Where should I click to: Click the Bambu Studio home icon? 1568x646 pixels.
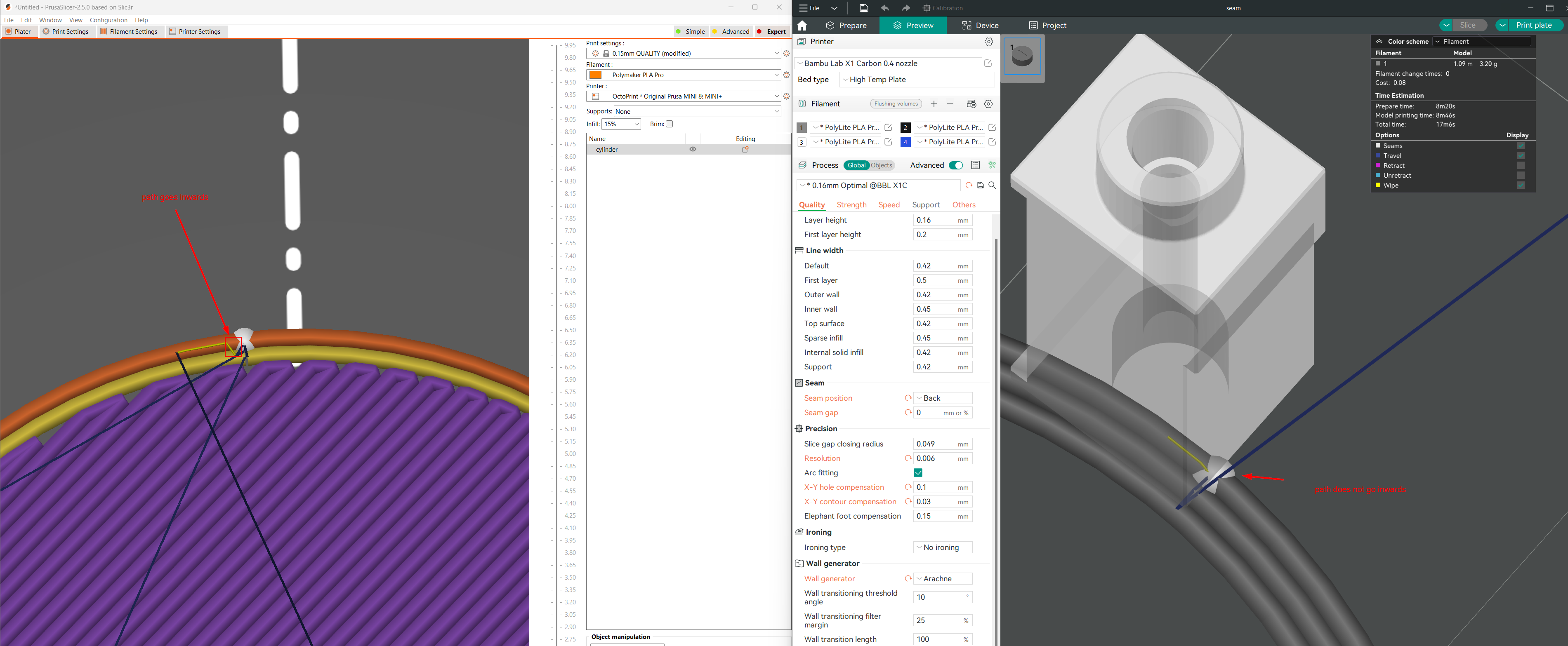tap(802, 26)
